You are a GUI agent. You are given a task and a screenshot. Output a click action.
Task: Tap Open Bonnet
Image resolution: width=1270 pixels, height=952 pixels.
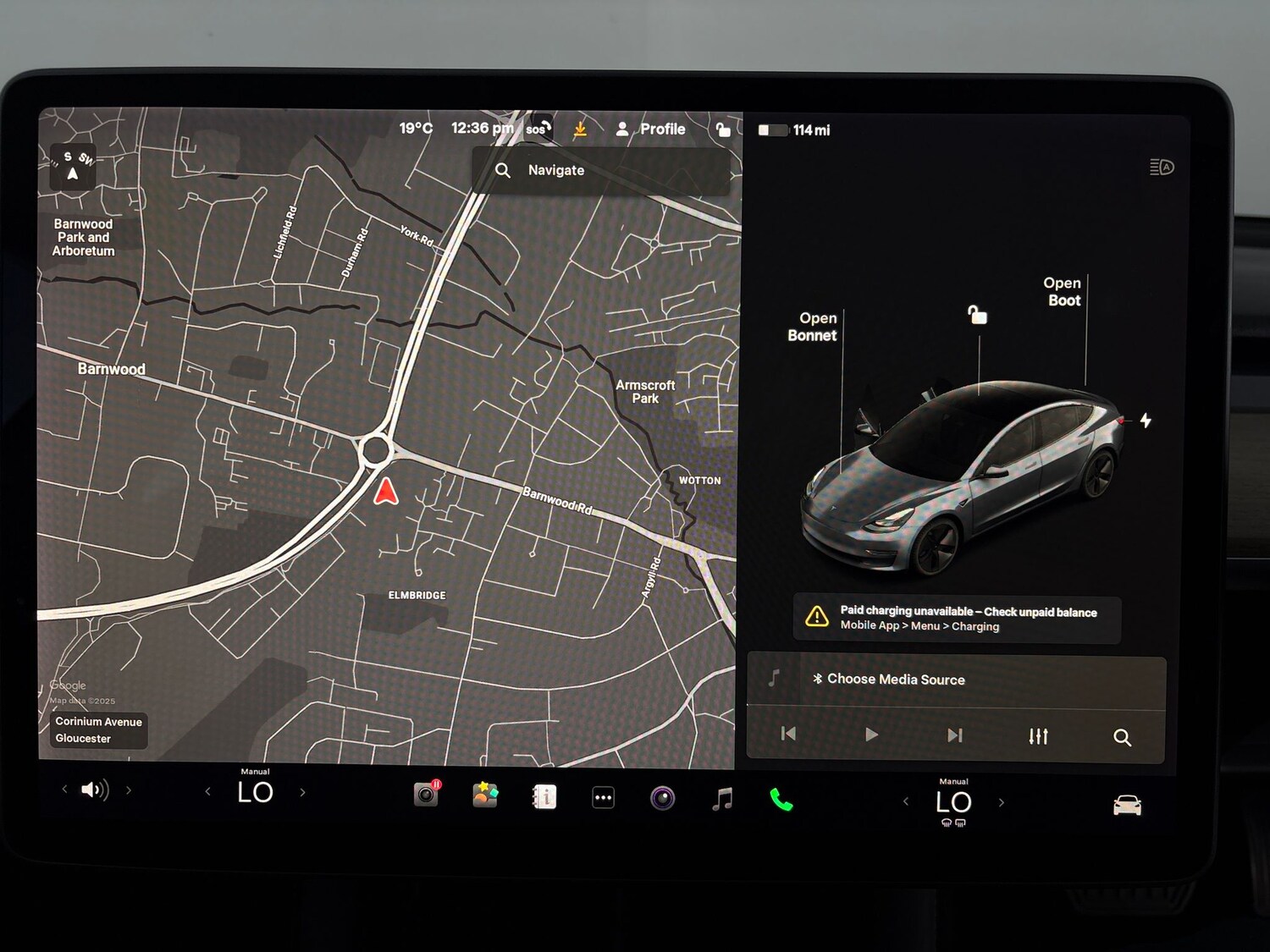813,327
